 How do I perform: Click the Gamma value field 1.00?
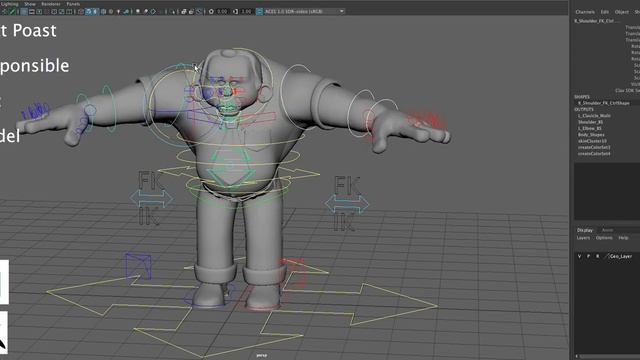pyautogui.click(x=246, y=11)
